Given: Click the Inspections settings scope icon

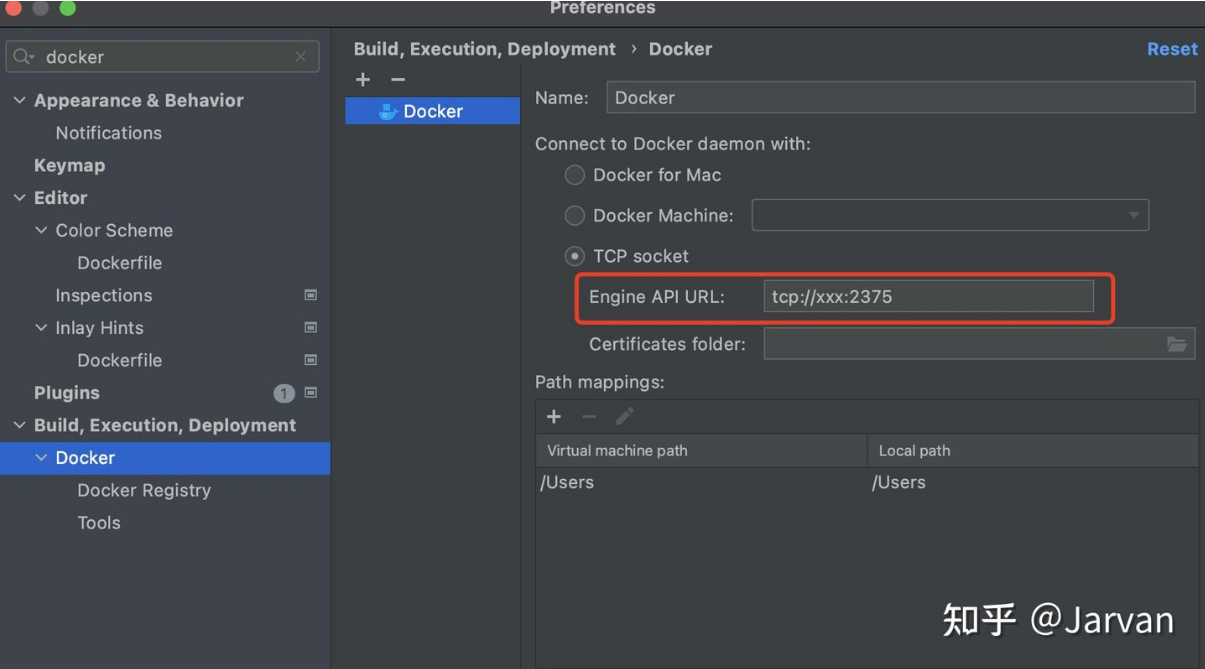Looking at the screenshot, I should [310, 295].
